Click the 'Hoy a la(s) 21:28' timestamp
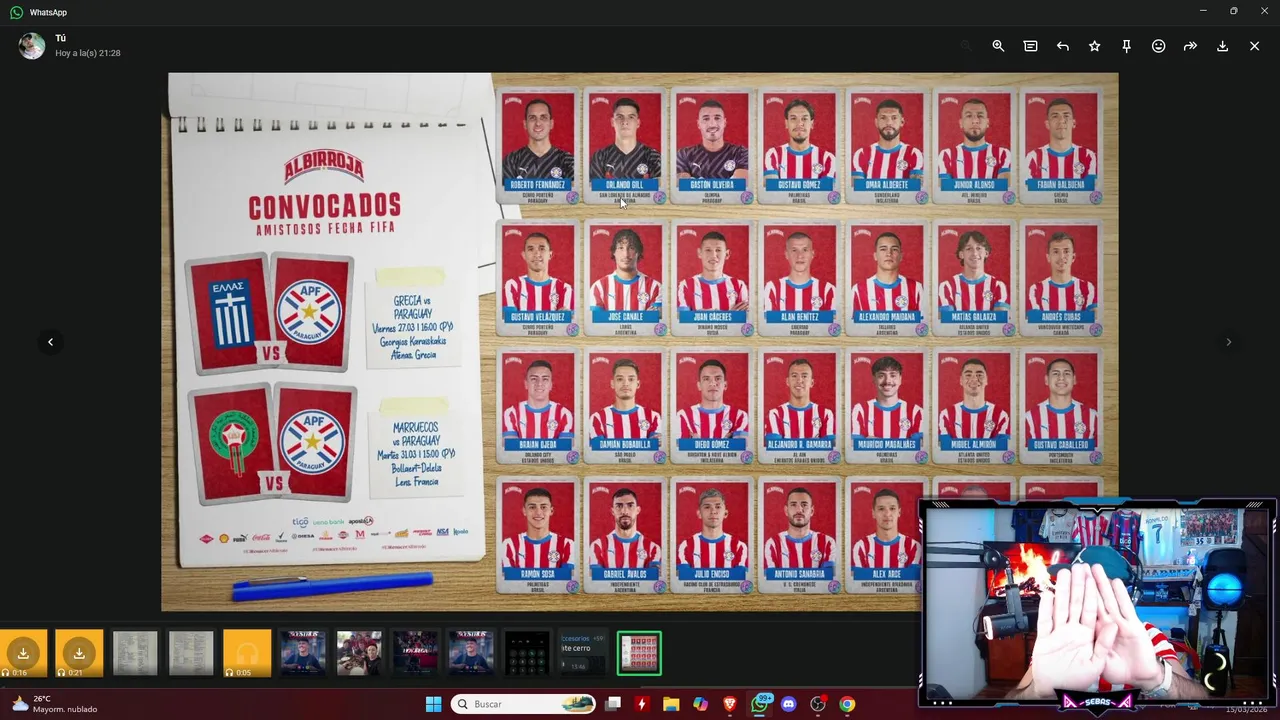 point(88,53)
